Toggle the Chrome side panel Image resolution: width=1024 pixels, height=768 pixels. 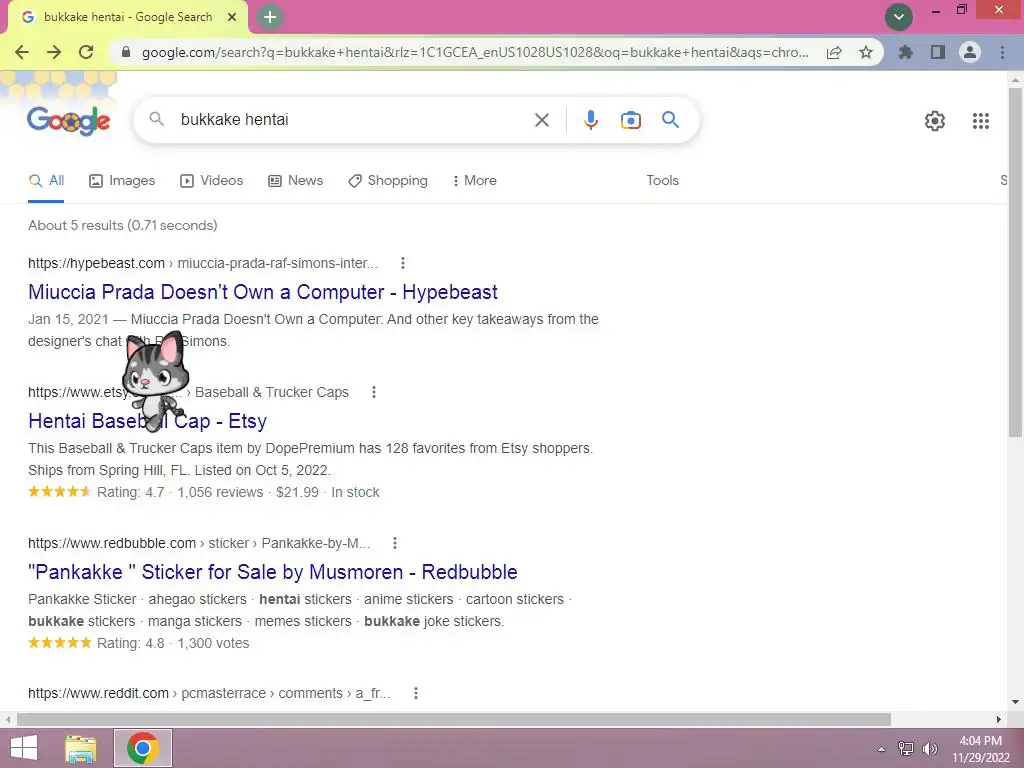(938, 52)
